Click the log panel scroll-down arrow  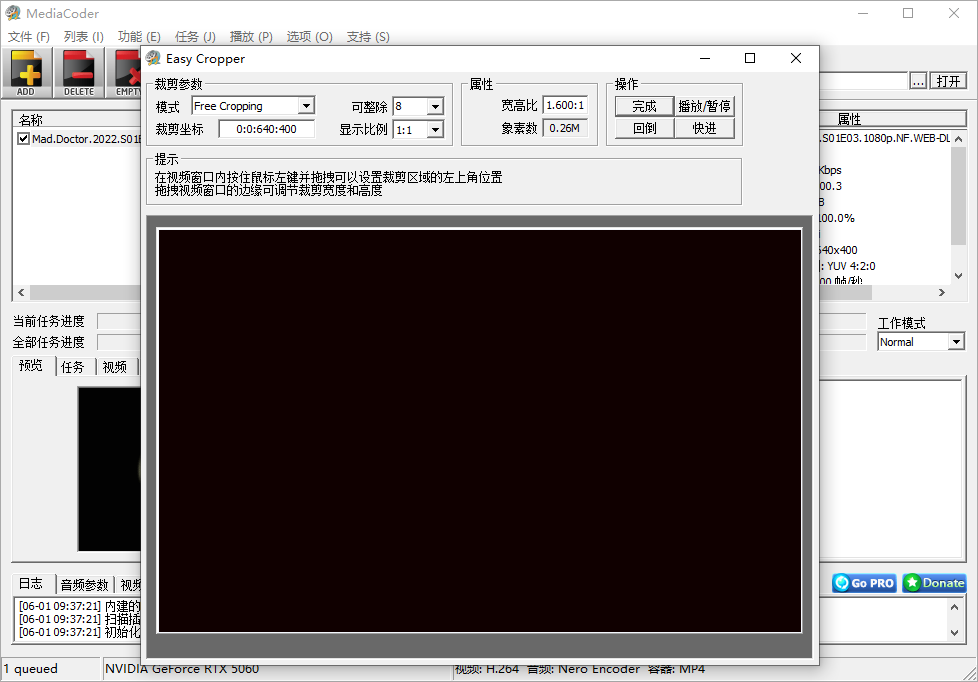(954, 633)
